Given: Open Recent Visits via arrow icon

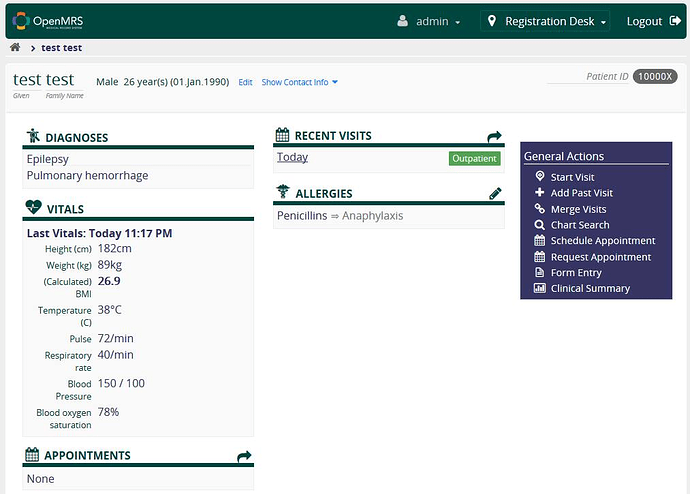Looking at the screenshot, I should pyautogui.click(x=495, y=136).
